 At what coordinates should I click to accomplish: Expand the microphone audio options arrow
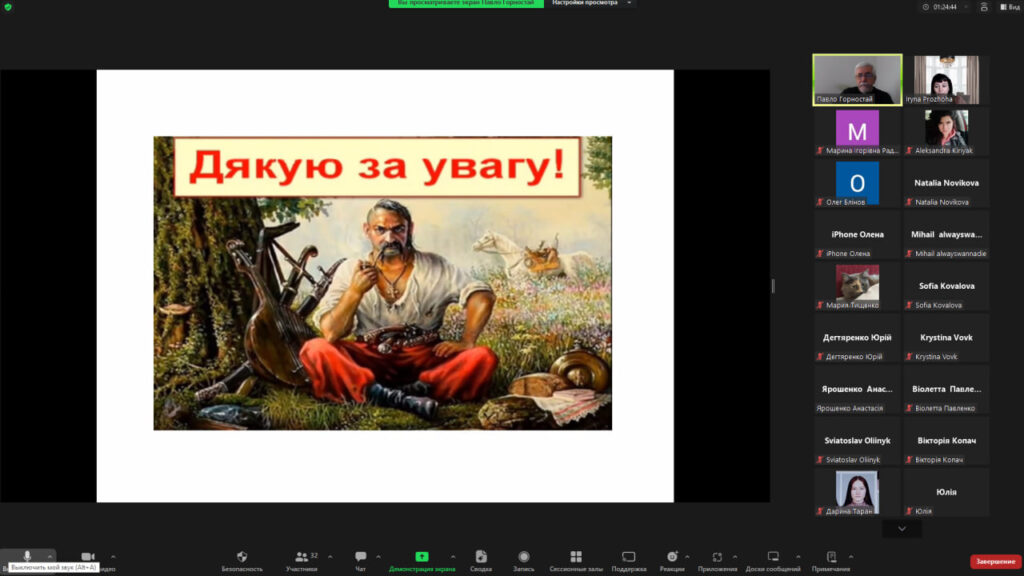pyautogui.click(x=50, y=556)
